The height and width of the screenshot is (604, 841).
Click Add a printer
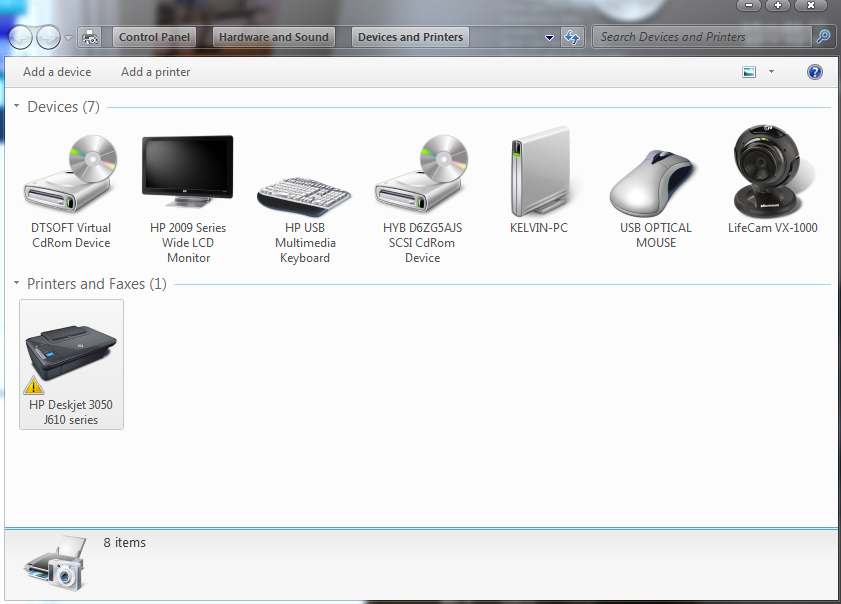[156, 72]
